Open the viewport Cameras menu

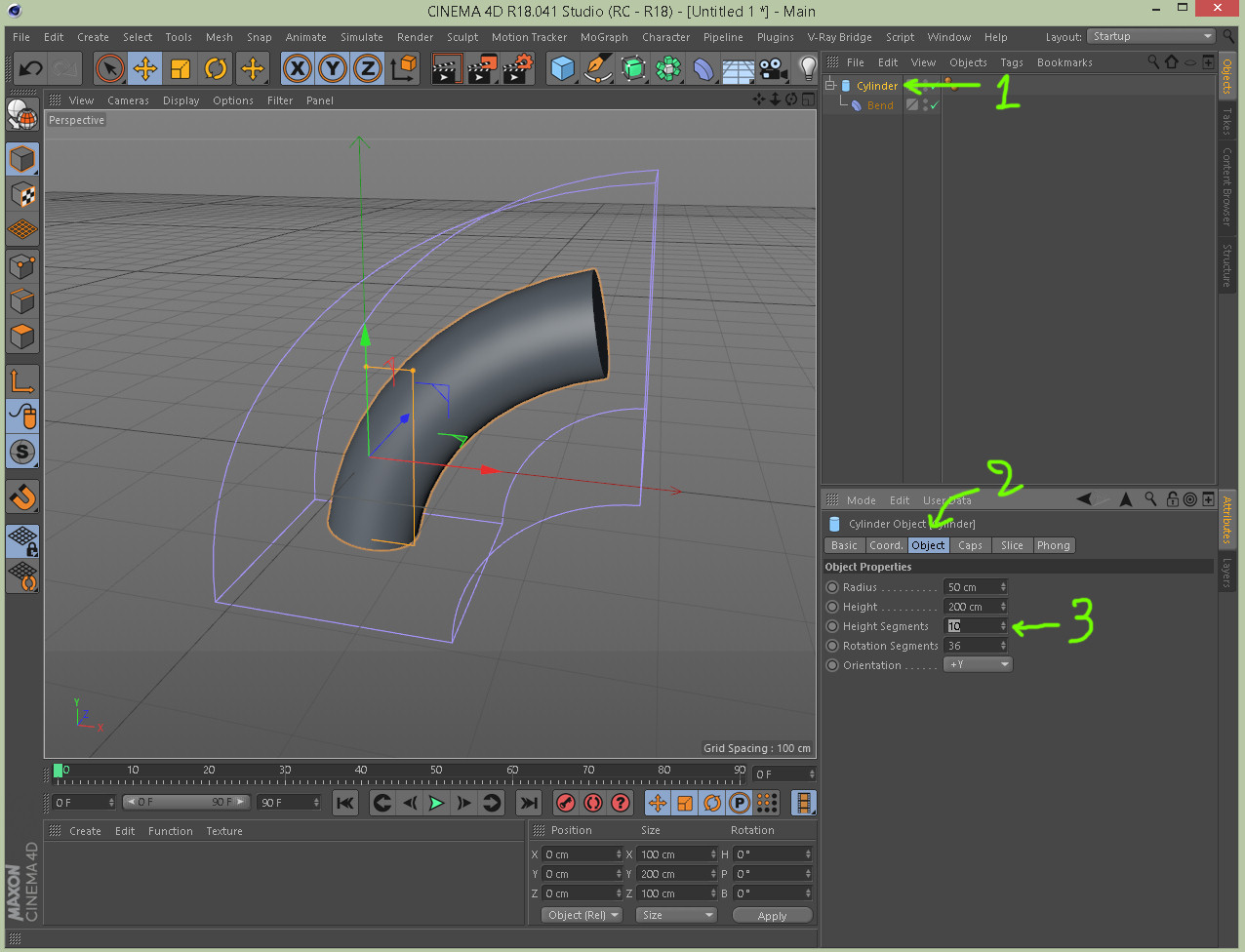(x=128, y=100)
